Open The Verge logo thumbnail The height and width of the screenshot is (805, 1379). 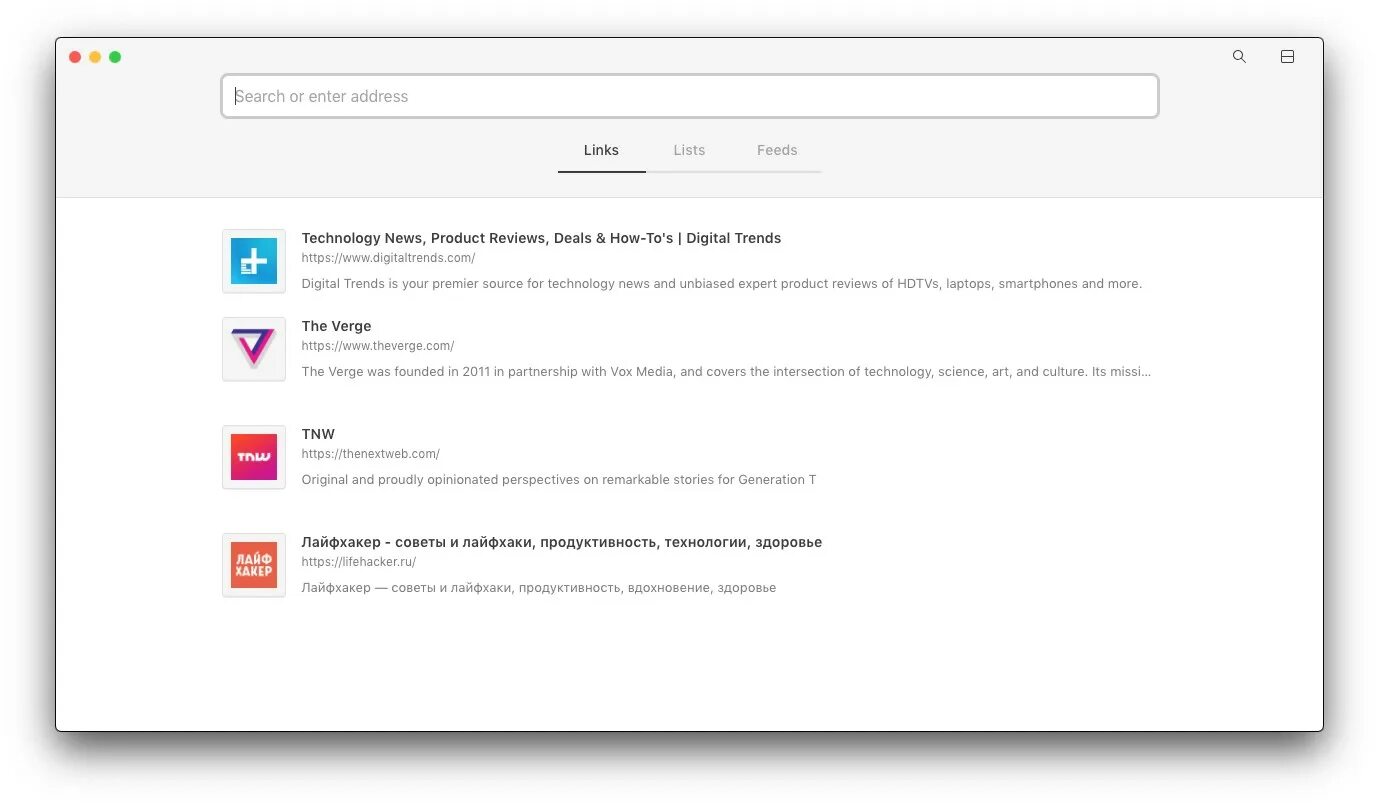tap(254, 349)
